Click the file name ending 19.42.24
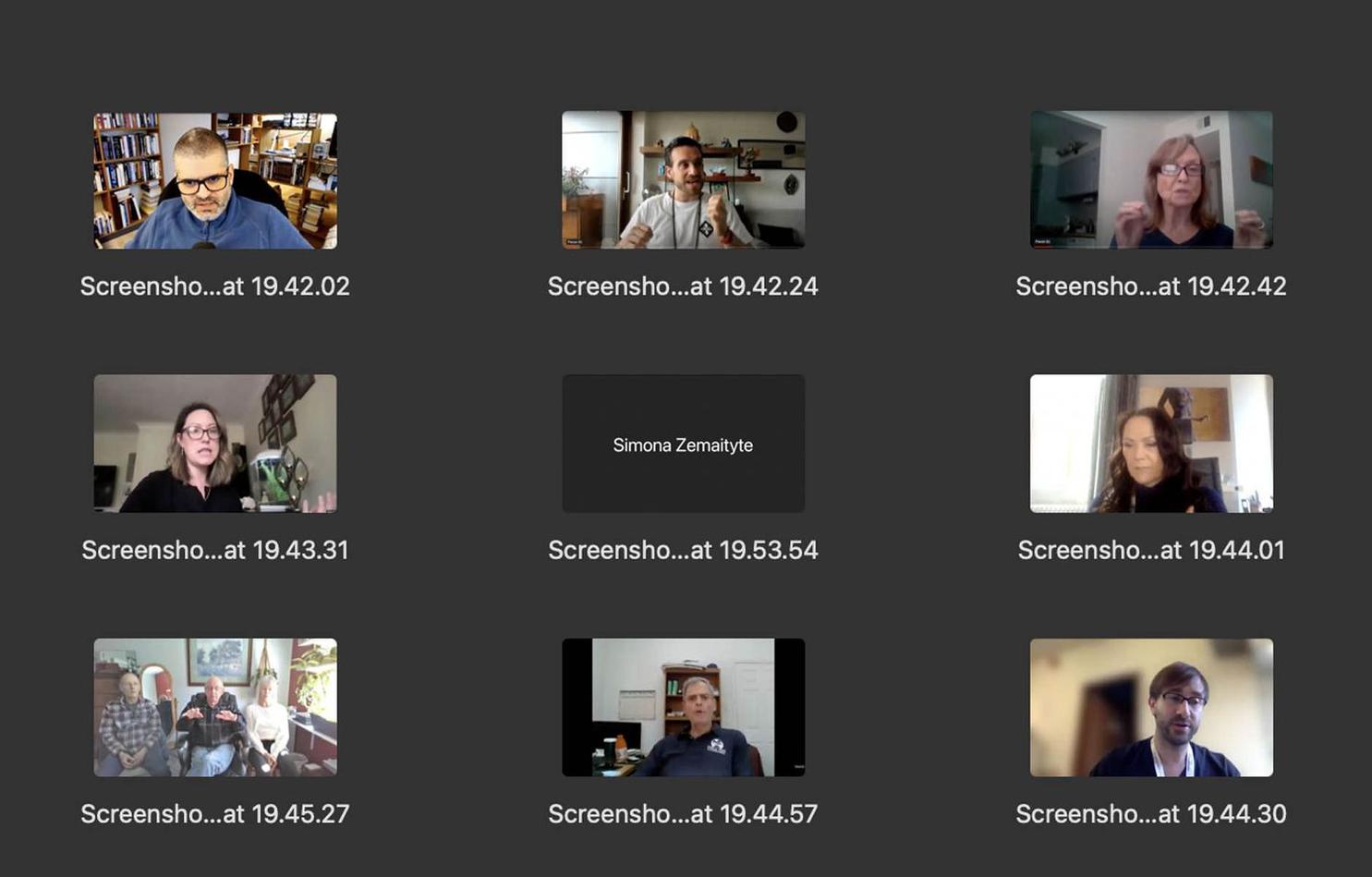 coord(683,286)
